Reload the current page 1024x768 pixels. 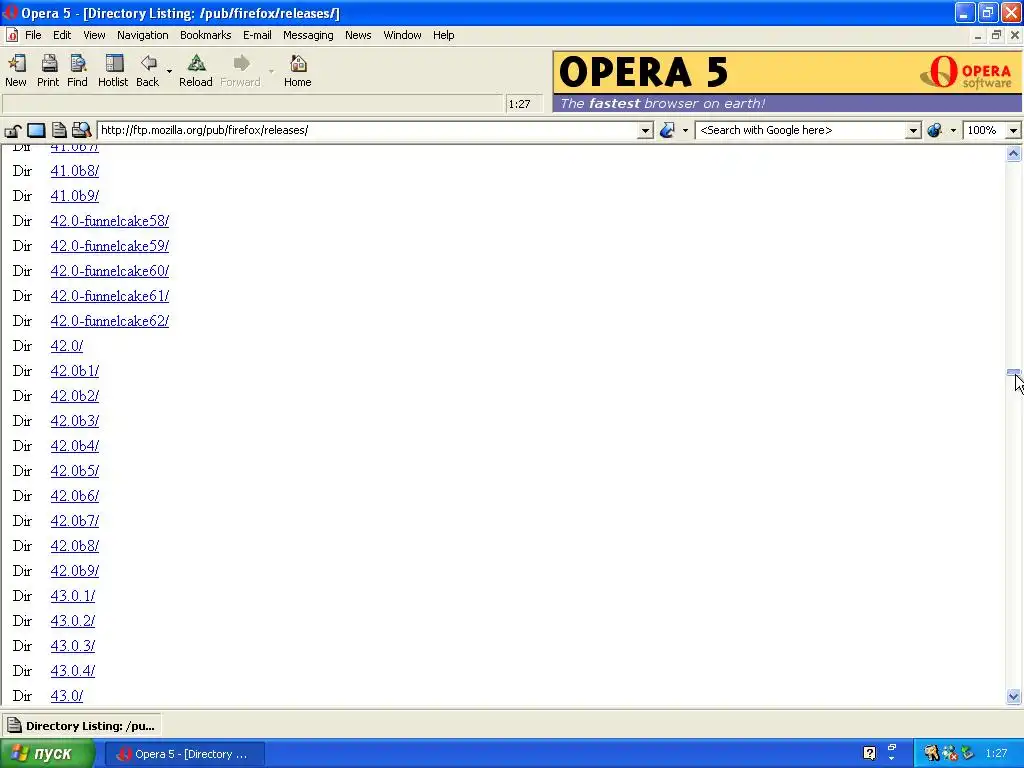coord(196,71)
